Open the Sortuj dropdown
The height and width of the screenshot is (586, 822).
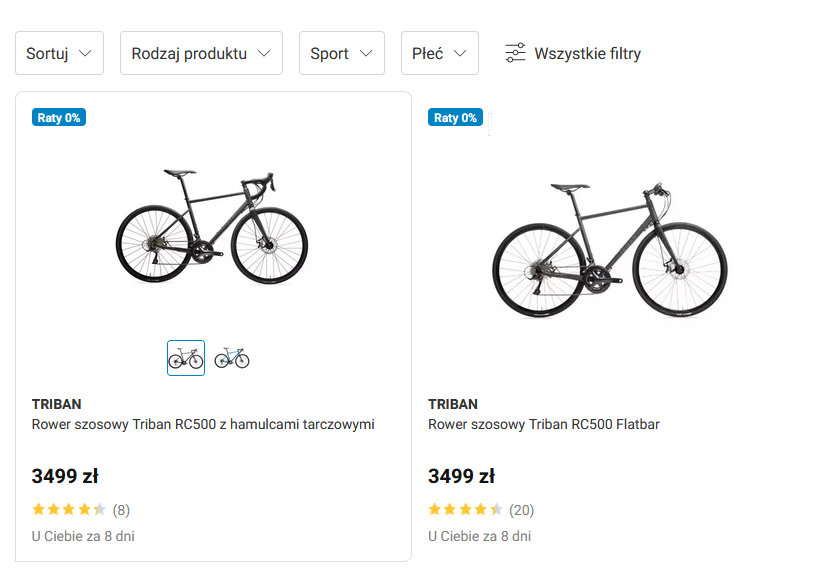coord(59,53)
